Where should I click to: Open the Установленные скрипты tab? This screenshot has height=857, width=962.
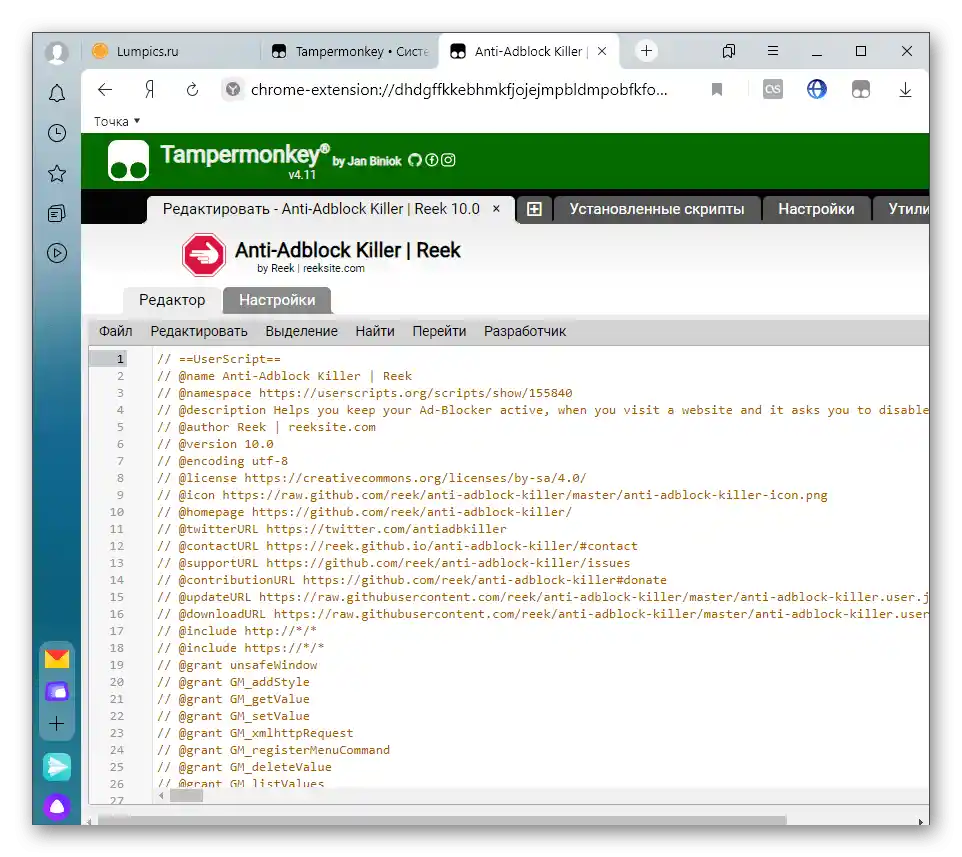(x=656, y=209)
